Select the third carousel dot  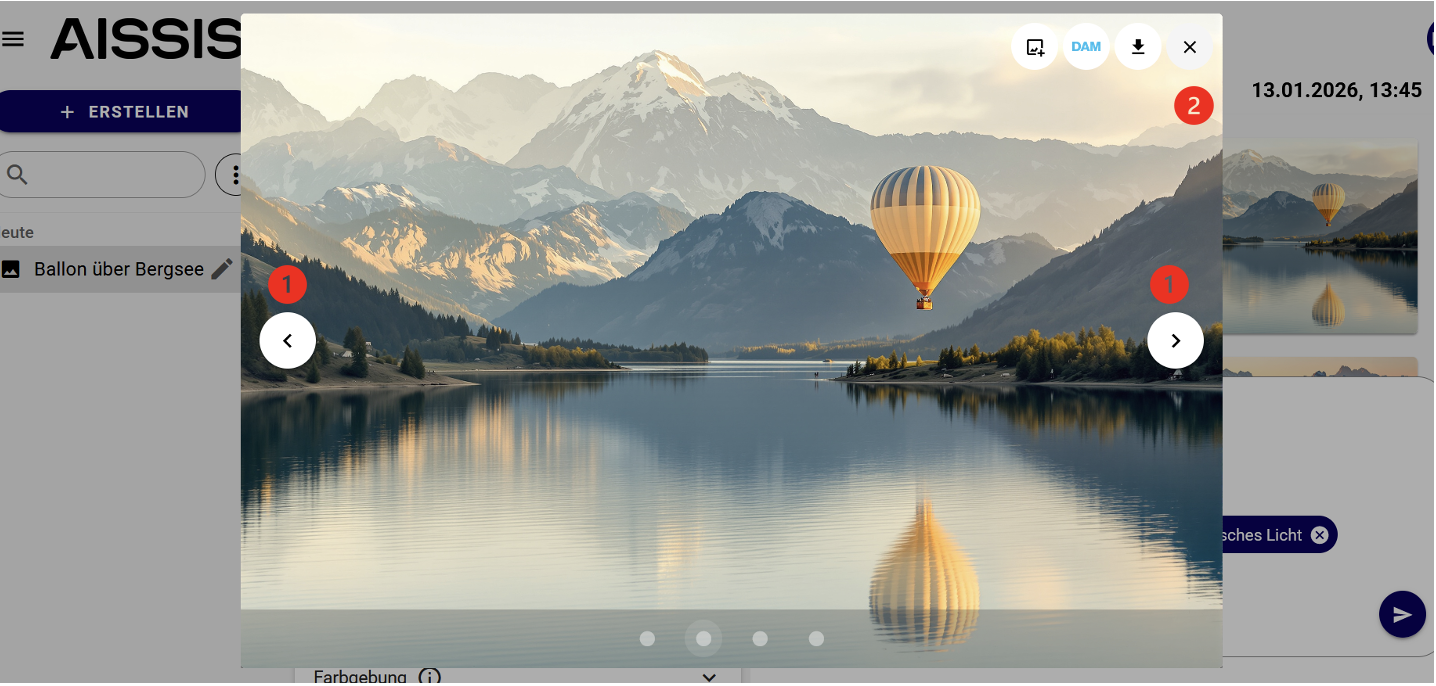pyautogui.click(x=760, y=638)
